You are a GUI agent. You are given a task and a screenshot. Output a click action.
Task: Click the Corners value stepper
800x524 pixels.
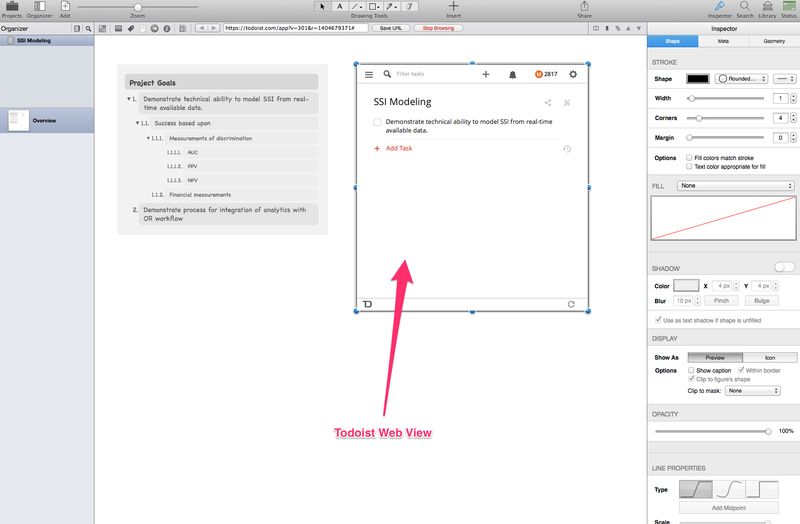tap(793, 118)
